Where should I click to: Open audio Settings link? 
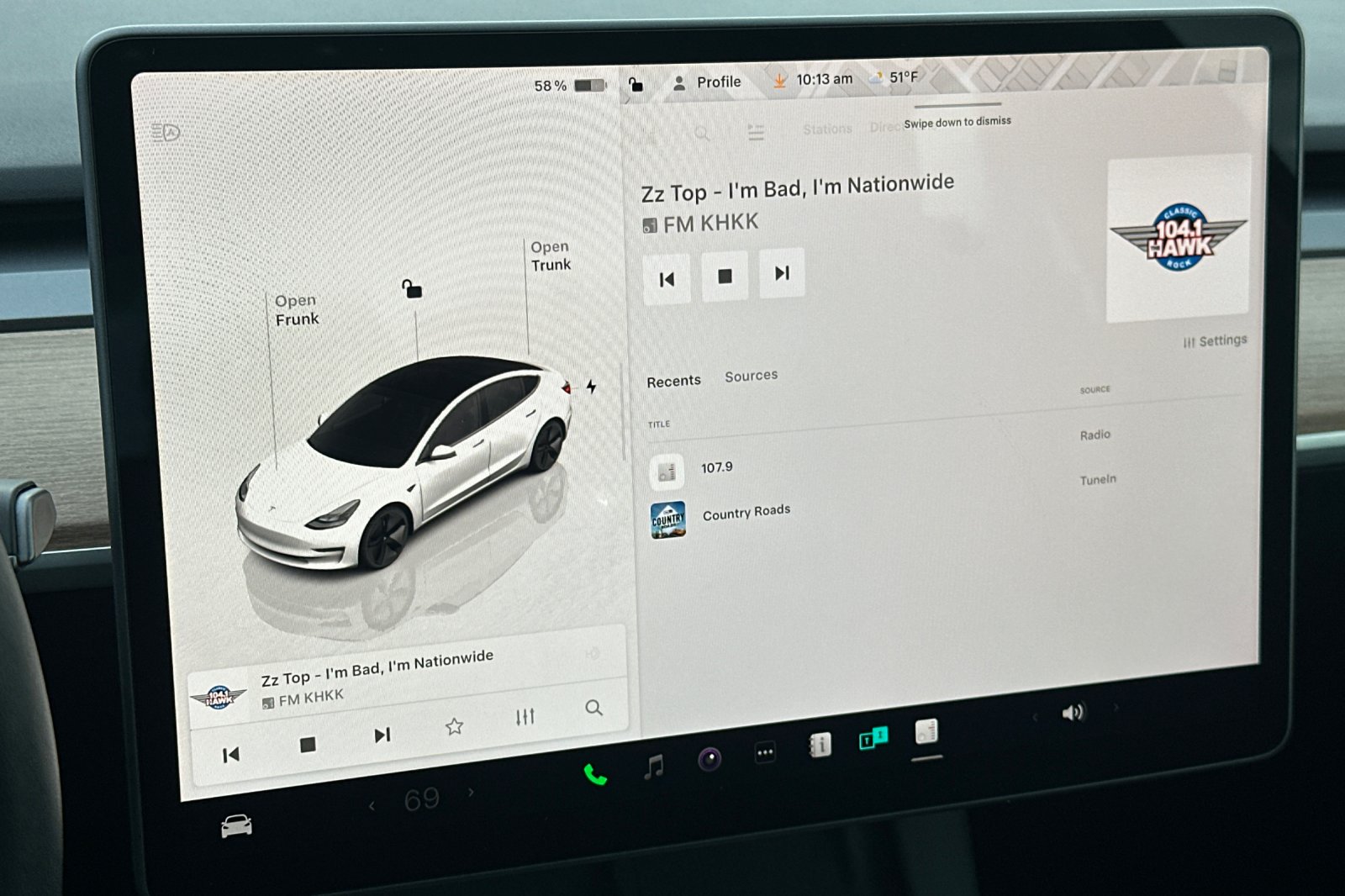(1215, 341)
